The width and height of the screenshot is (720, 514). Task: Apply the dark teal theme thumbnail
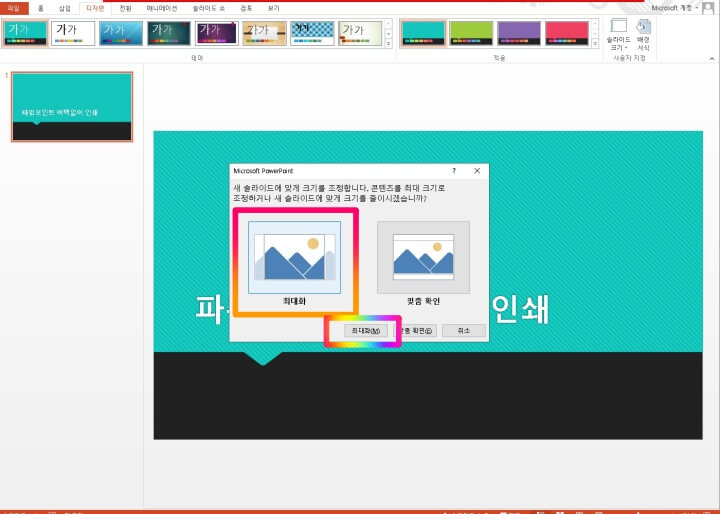(x=169, y=34)
